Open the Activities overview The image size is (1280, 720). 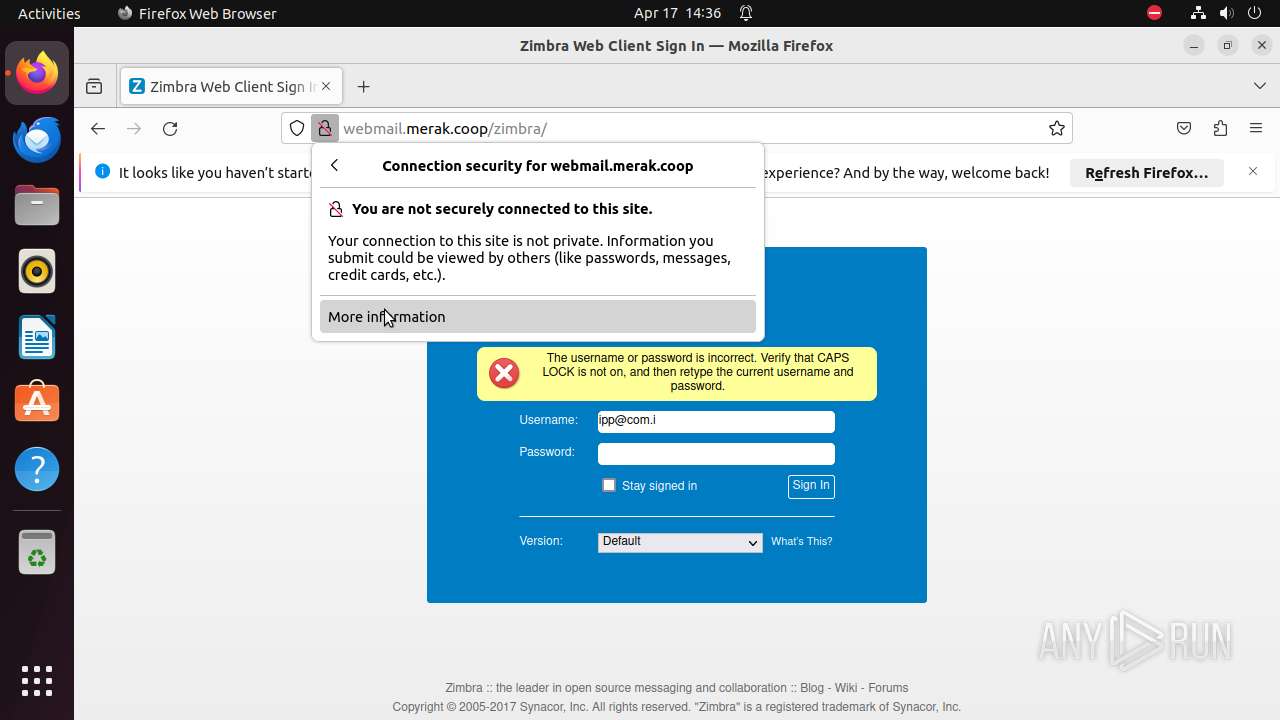coord(49,13)
